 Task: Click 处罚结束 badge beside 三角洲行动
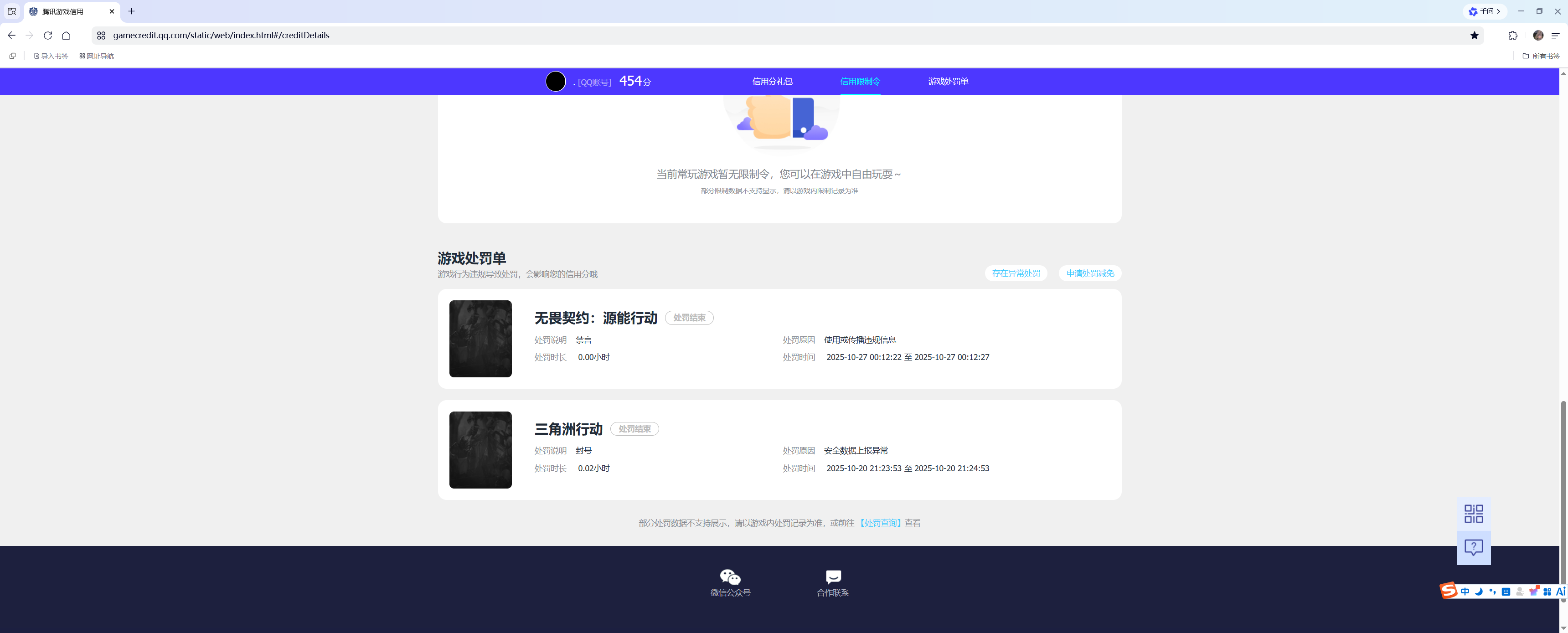pyautogui.click(x=634, y=429)
